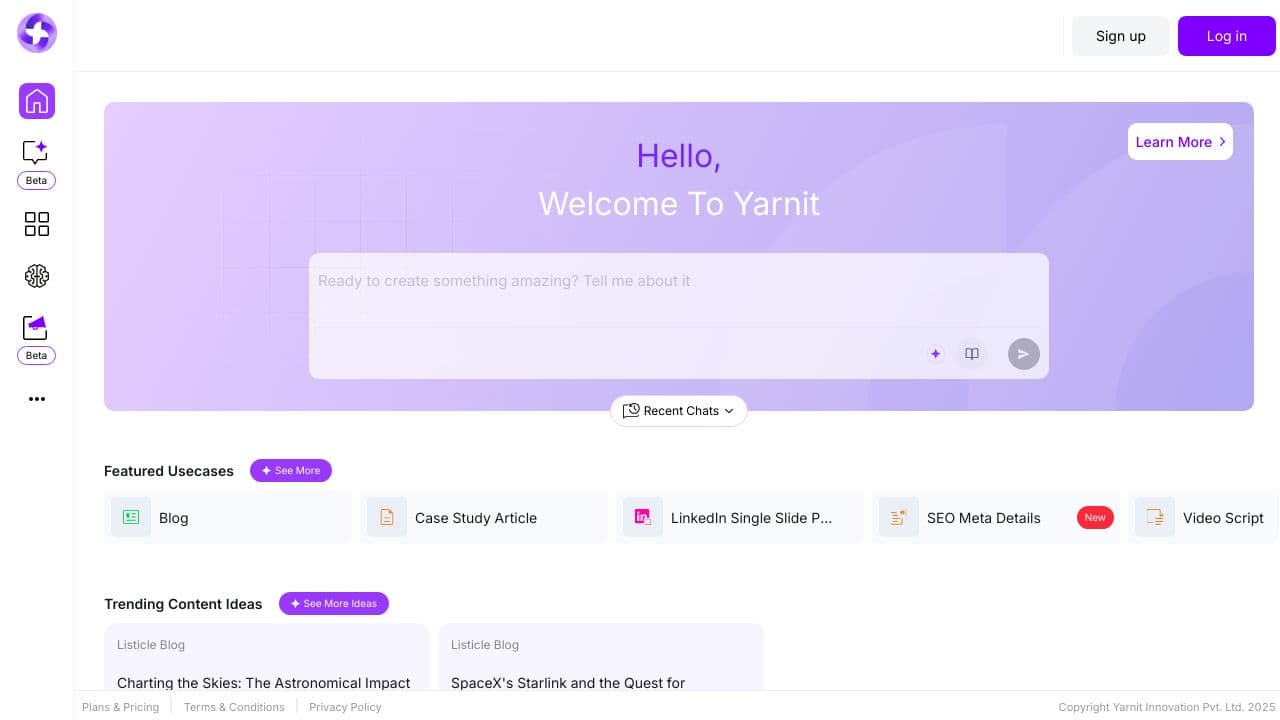Screen dimensions: 1280x720
Task: Open the three-dots more menu in sidebar
Action: coord(37,399)
